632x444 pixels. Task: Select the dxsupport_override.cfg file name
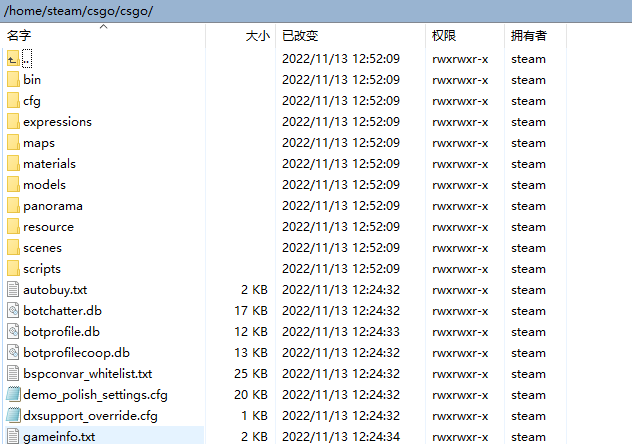click(90, 415)
